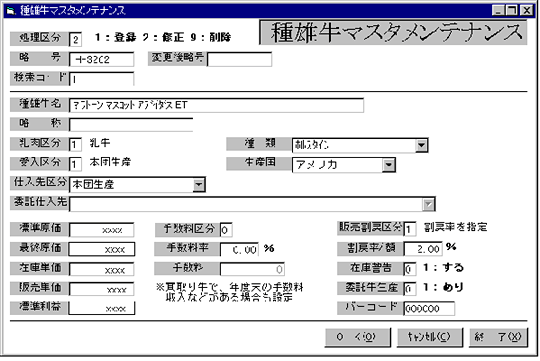Click the 乳牛 label text
The height and width of the screenshot is (361, 540).
click(x=100, y=143)
